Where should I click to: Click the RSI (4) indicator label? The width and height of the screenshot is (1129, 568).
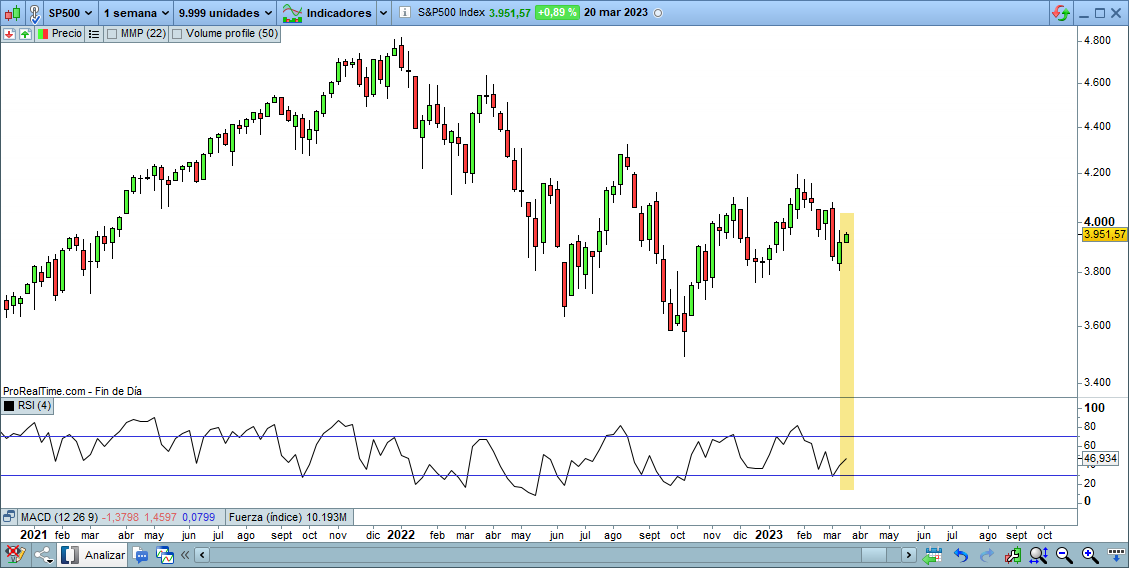pyautogui.click(x=35, y=406)
